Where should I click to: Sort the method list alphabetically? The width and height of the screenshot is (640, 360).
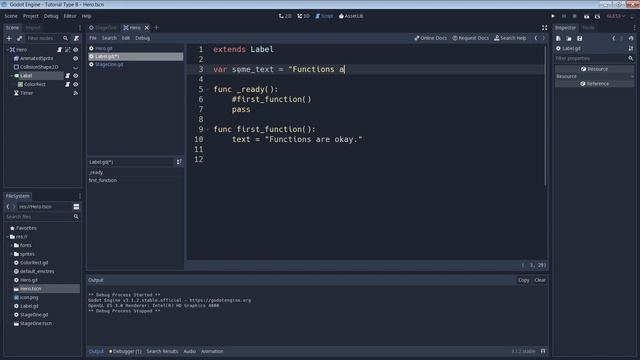click(179, 162)
